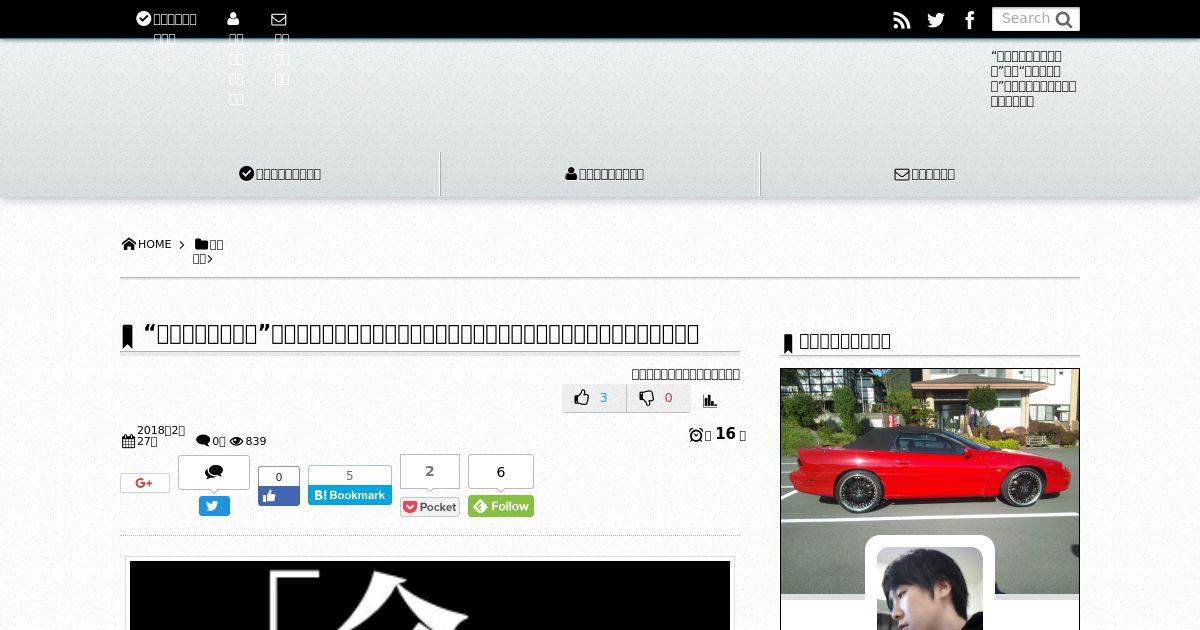
Task: Click the Pocket count bubble showing 2
Action: (x=430, y=471)
